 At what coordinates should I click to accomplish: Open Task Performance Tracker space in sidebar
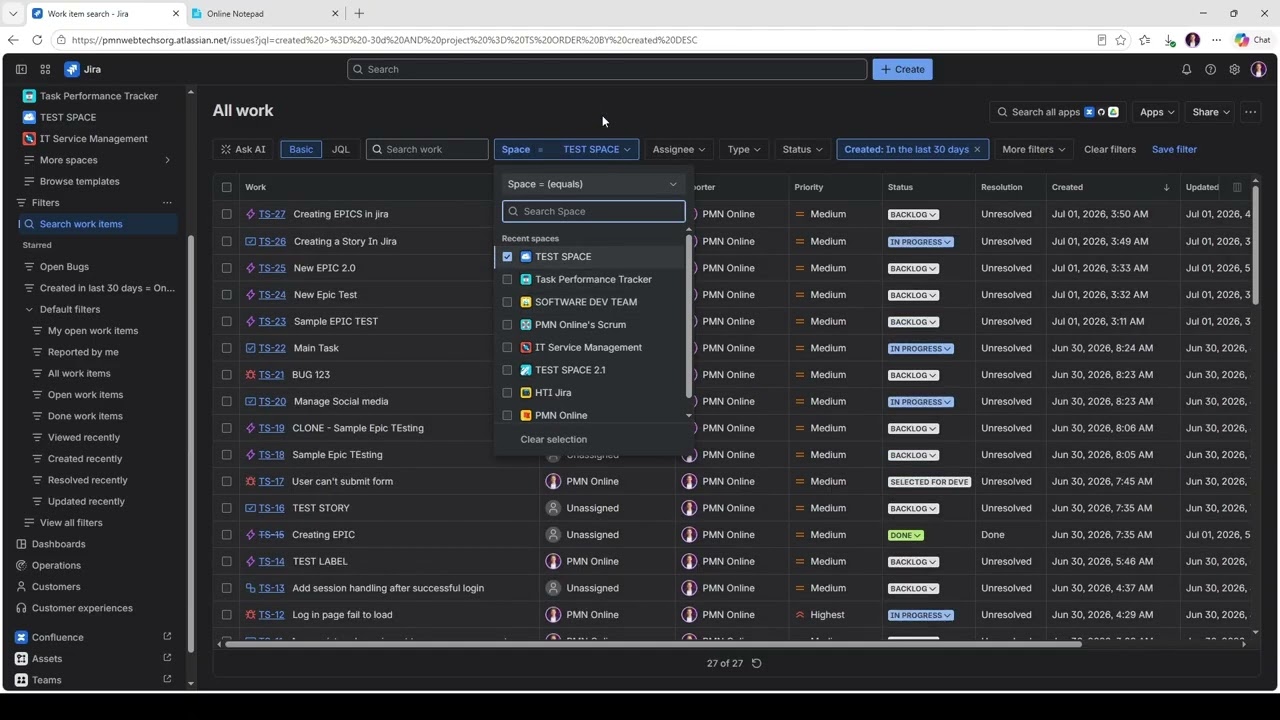click(x=98, y=96)
